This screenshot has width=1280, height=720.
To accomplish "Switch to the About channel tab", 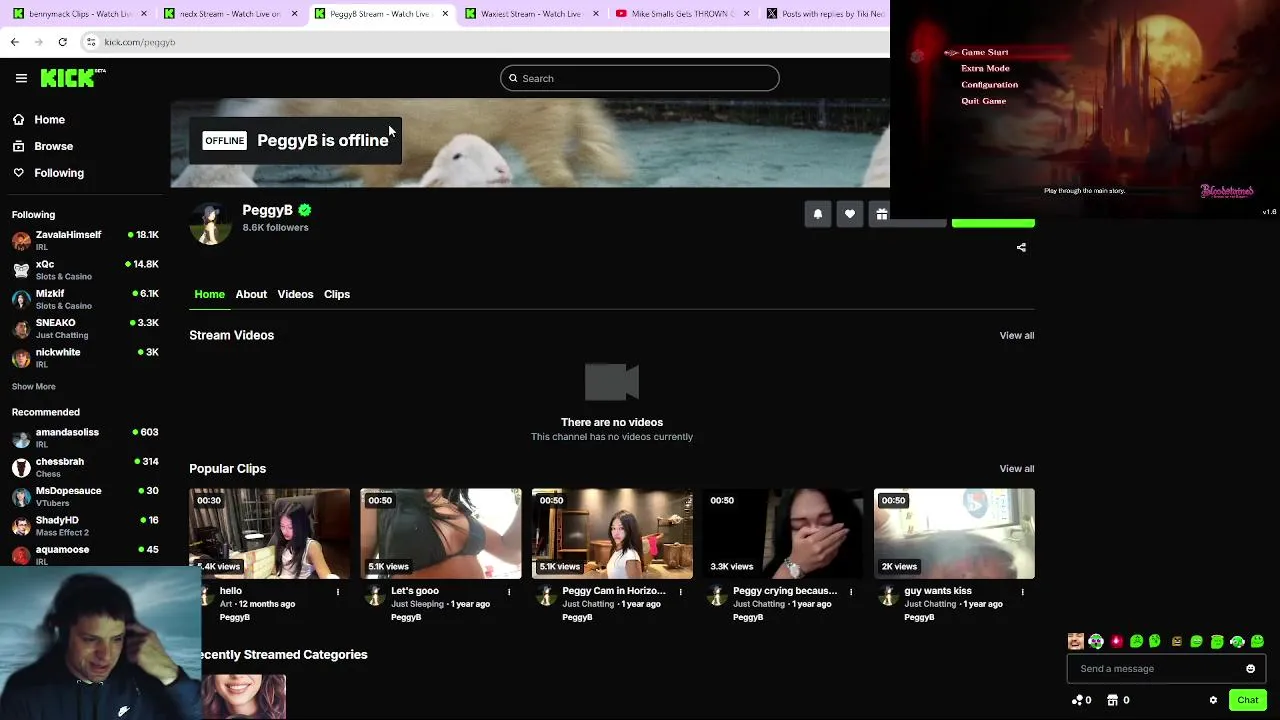I will click(251, 294).
